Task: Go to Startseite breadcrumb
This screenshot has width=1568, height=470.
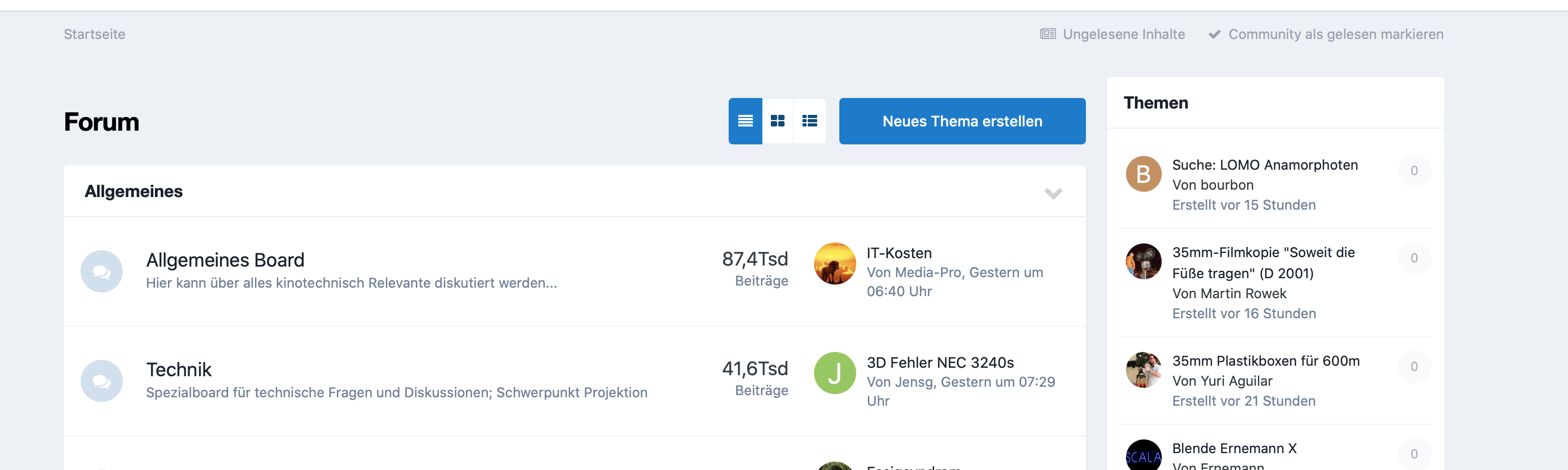Action: (x=94, y=34)
